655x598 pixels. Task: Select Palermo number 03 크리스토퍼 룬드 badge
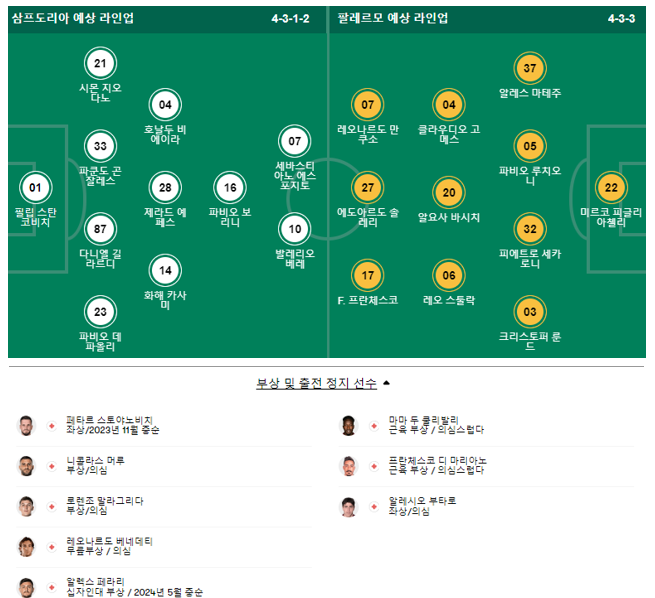530,312
